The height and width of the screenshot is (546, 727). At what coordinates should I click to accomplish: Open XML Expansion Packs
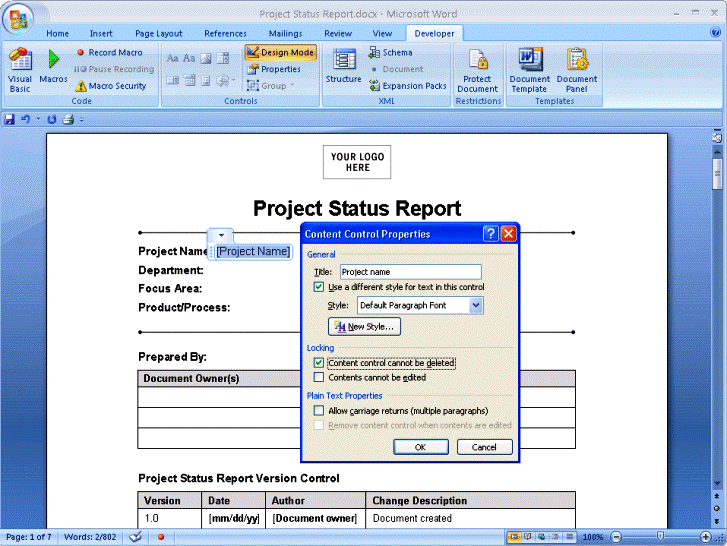[x=408, y=86]
